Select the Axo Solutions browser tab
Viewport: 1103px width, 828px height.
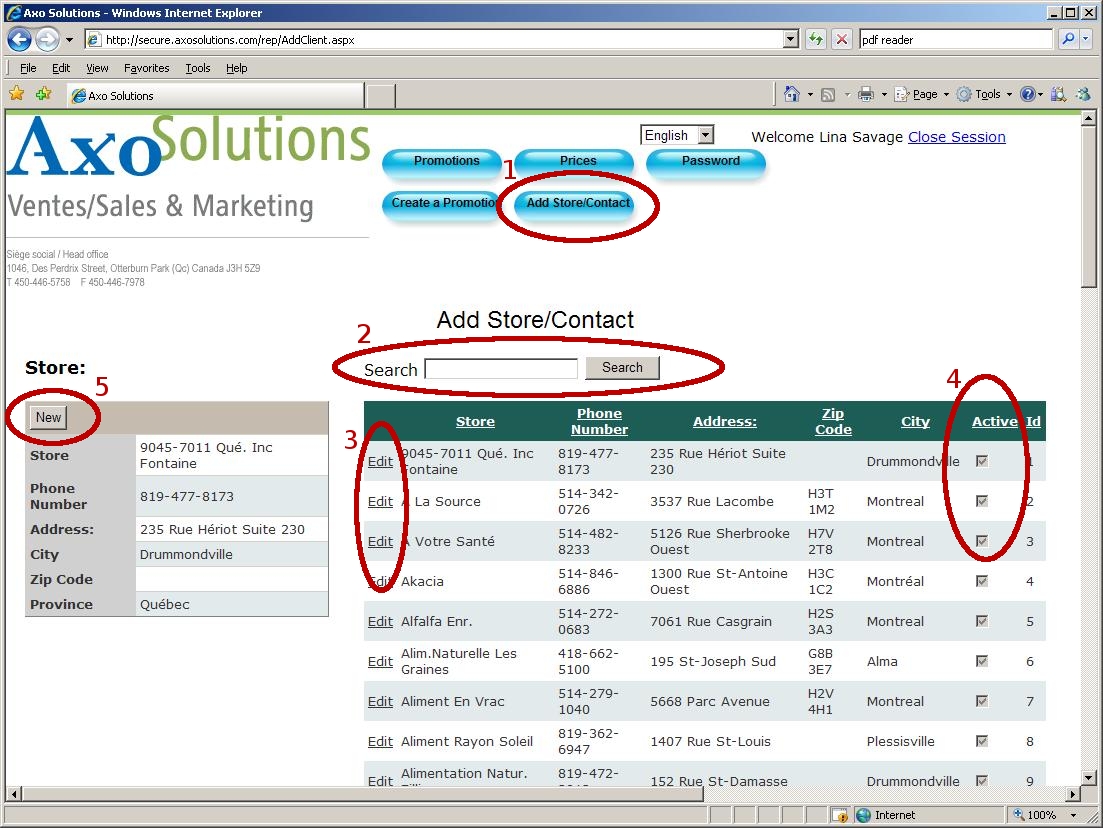(216, 96)
